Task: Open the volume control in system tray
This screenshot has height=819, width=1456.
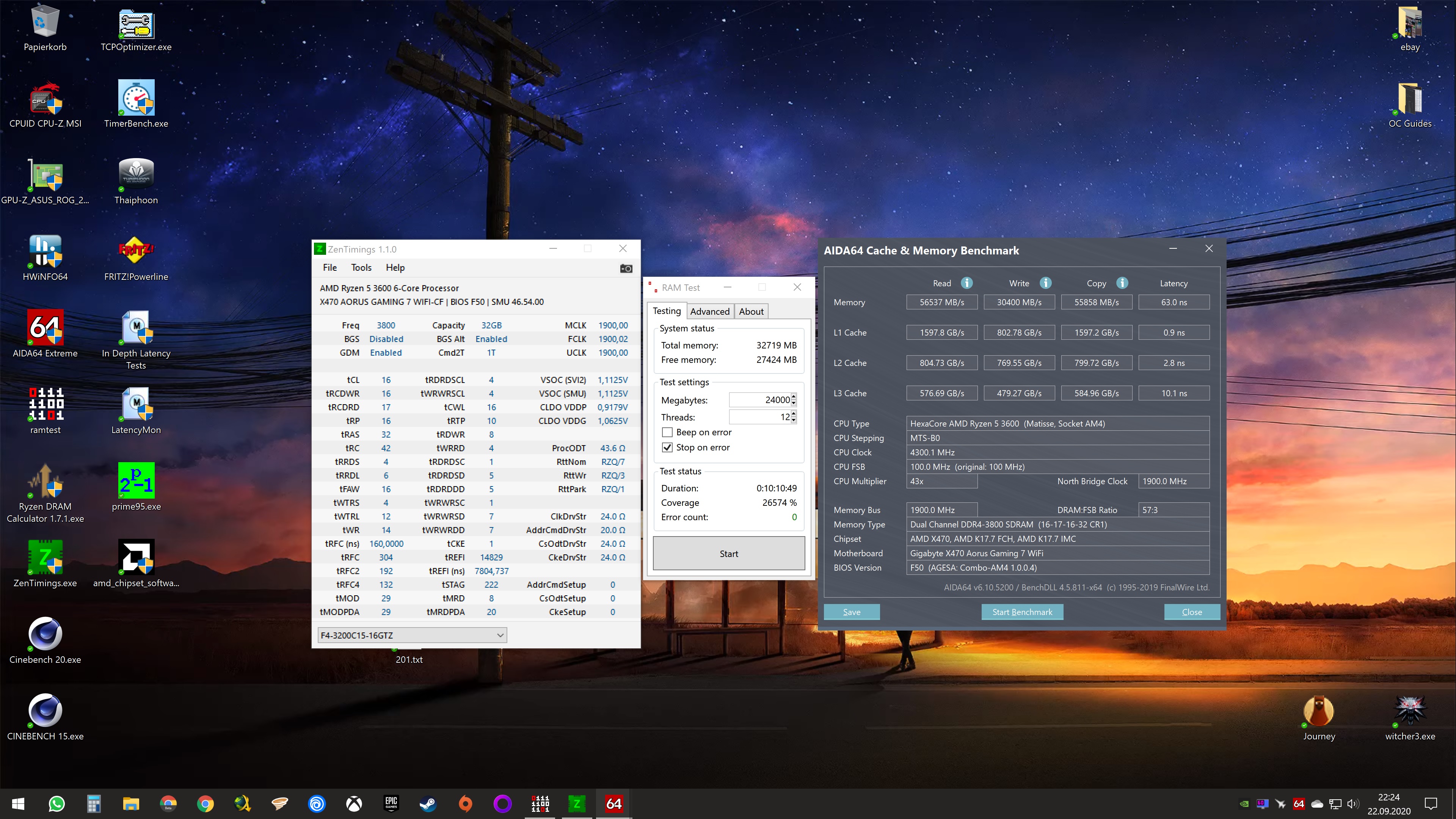Action: pos(1353,804)
